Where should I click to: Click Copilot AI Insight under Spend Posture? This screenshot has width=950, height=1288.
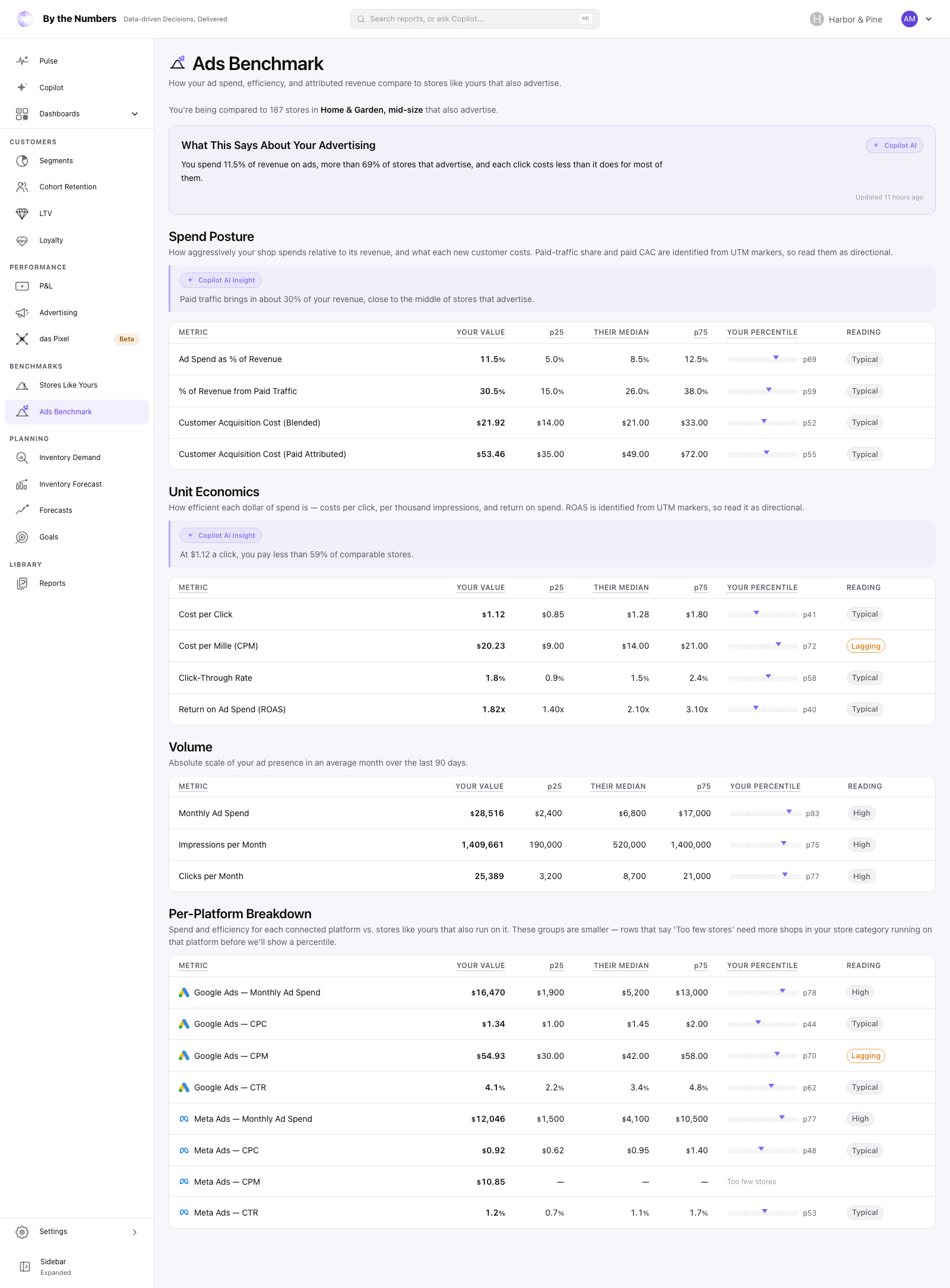[x=221, y=280]
